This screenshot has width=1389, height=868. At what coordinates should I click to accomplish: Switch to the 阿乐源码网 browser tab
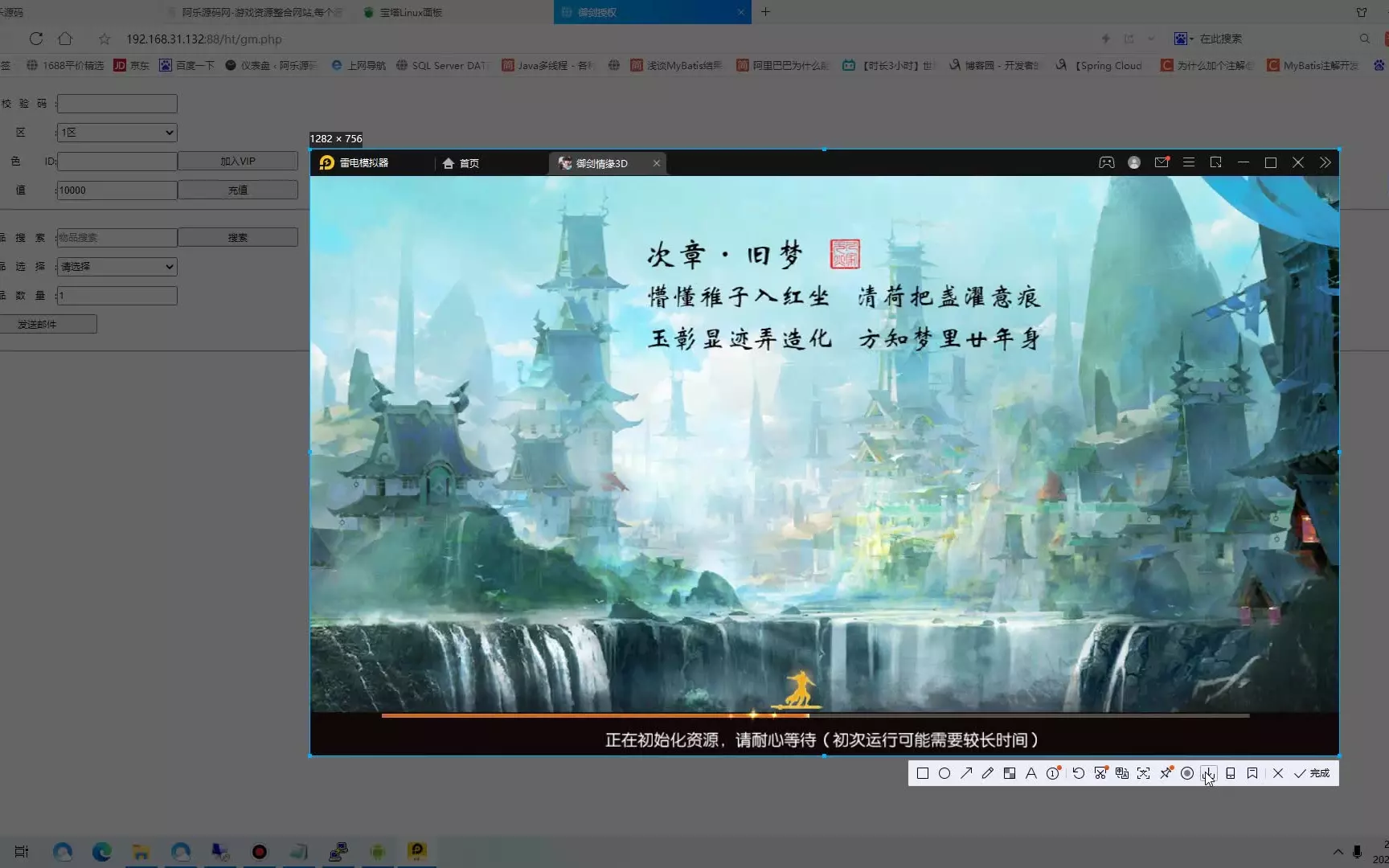[254, 12]
